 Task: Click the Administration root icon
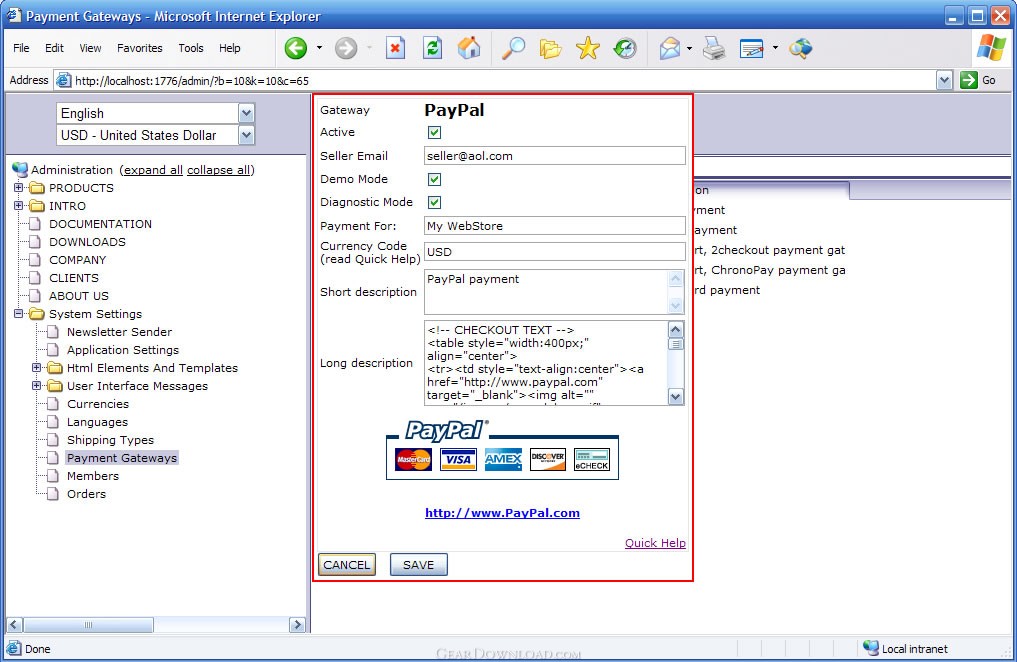19,170
